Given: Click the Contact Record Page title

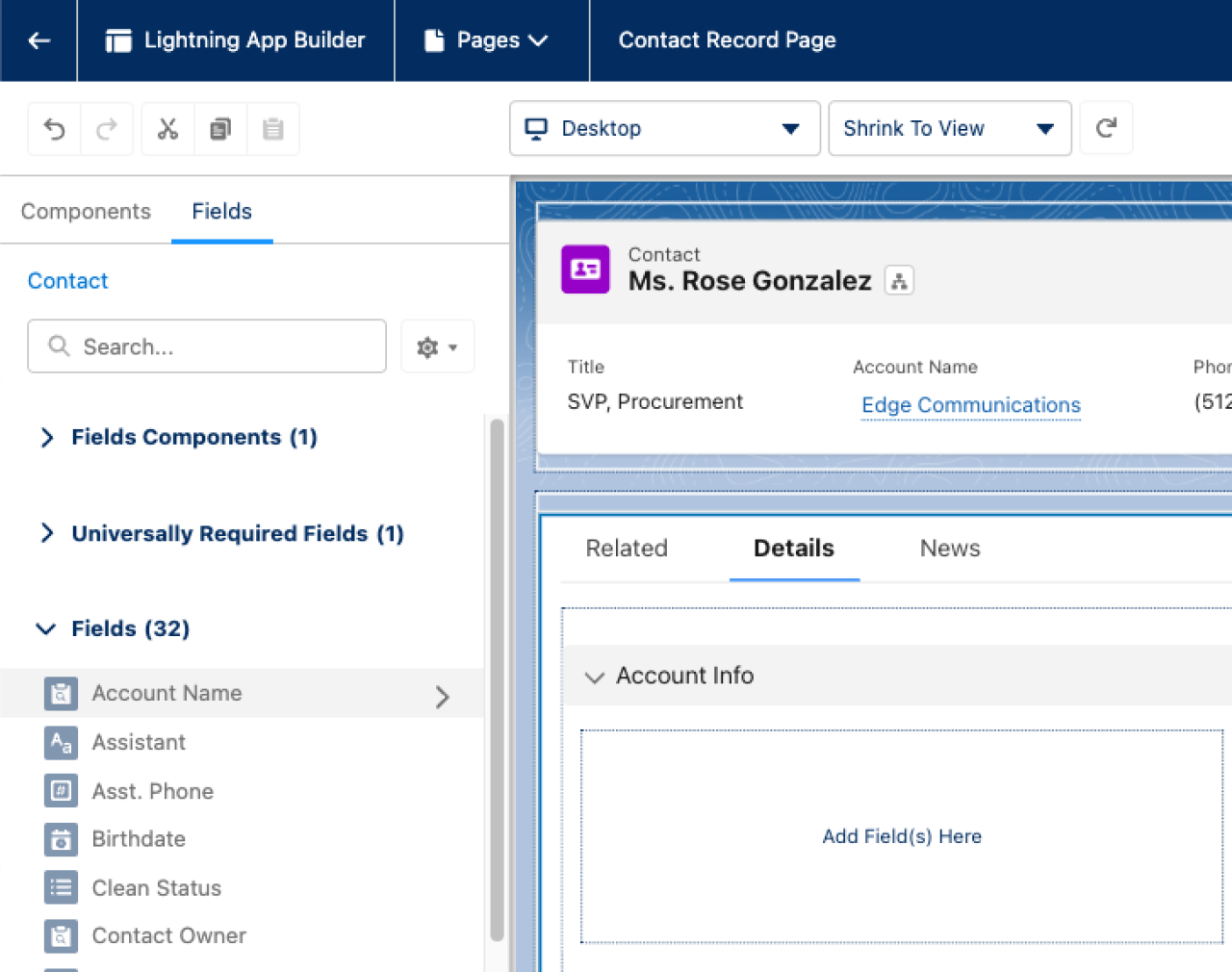Looking at the screenshot, I should coord(727,40).
